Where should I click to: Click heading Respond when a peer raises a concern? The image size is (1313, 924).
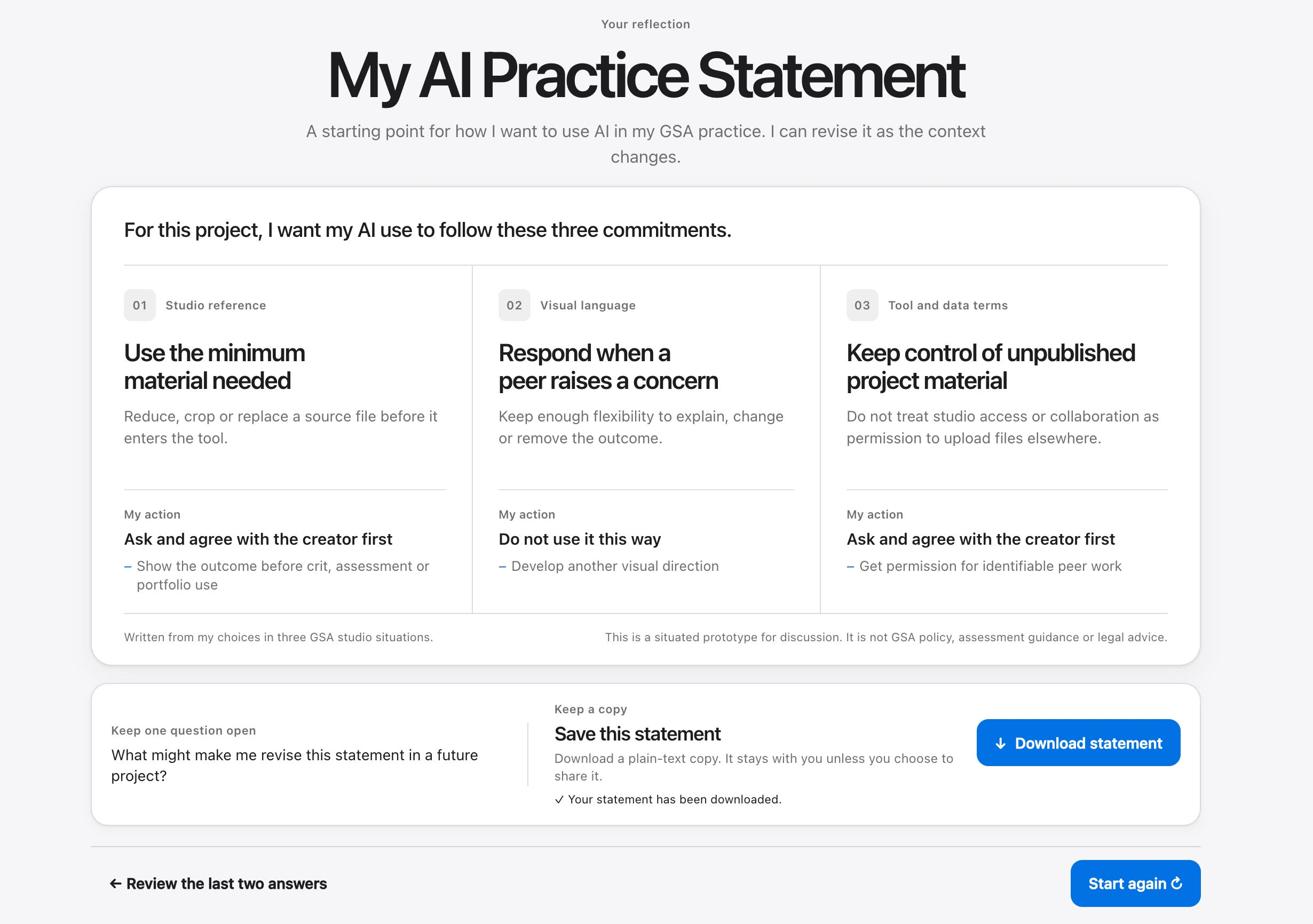point(608,367)
